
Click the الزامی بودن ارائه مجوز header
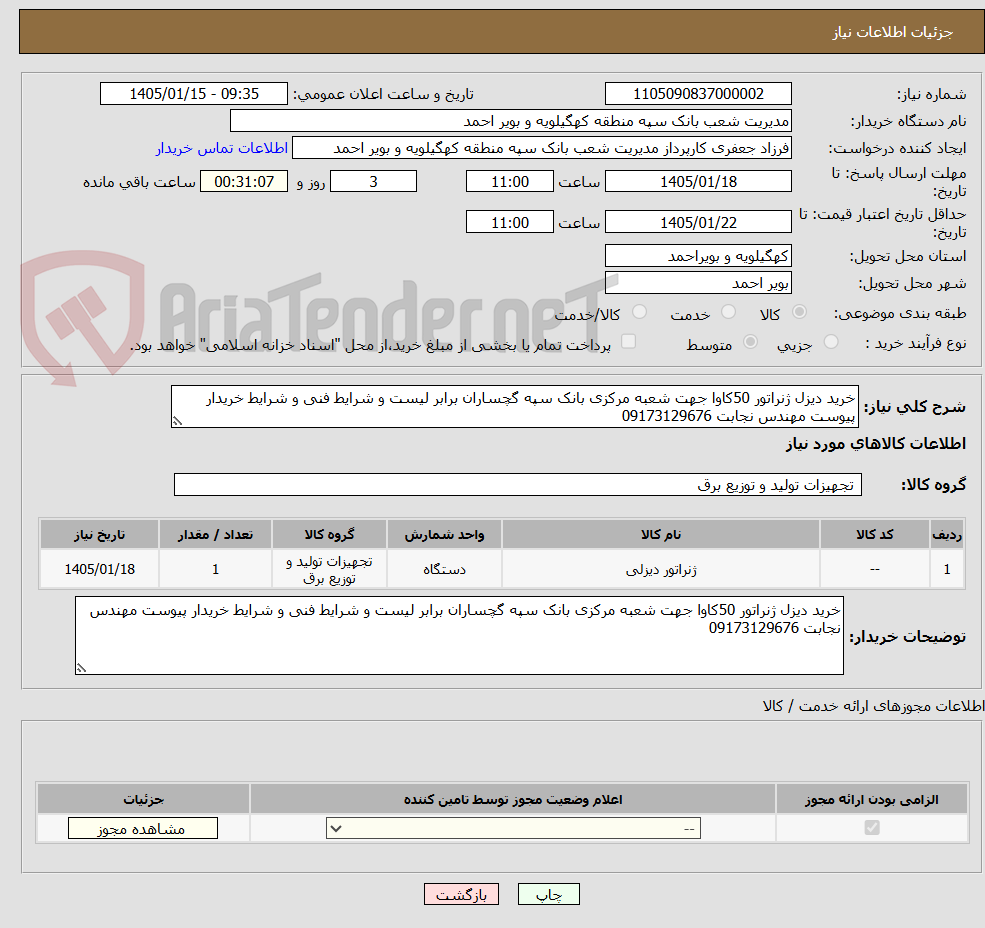872,799
